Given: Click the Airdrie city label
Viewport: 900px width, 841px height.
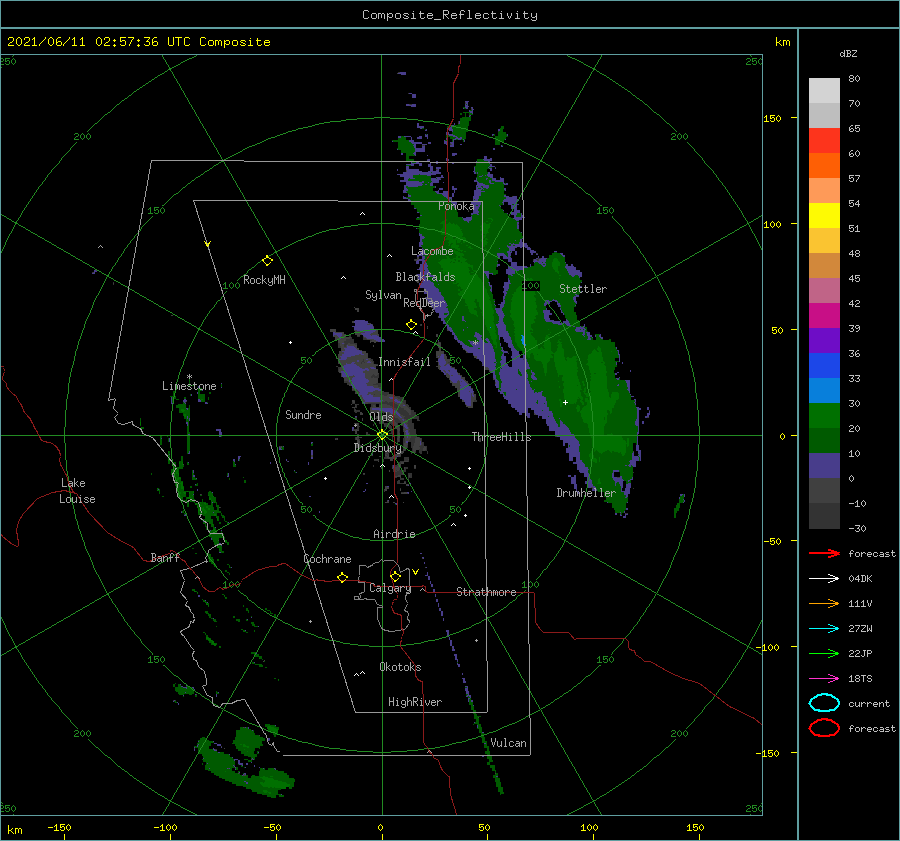Looking at the screenshot, I should click(394, 534).
